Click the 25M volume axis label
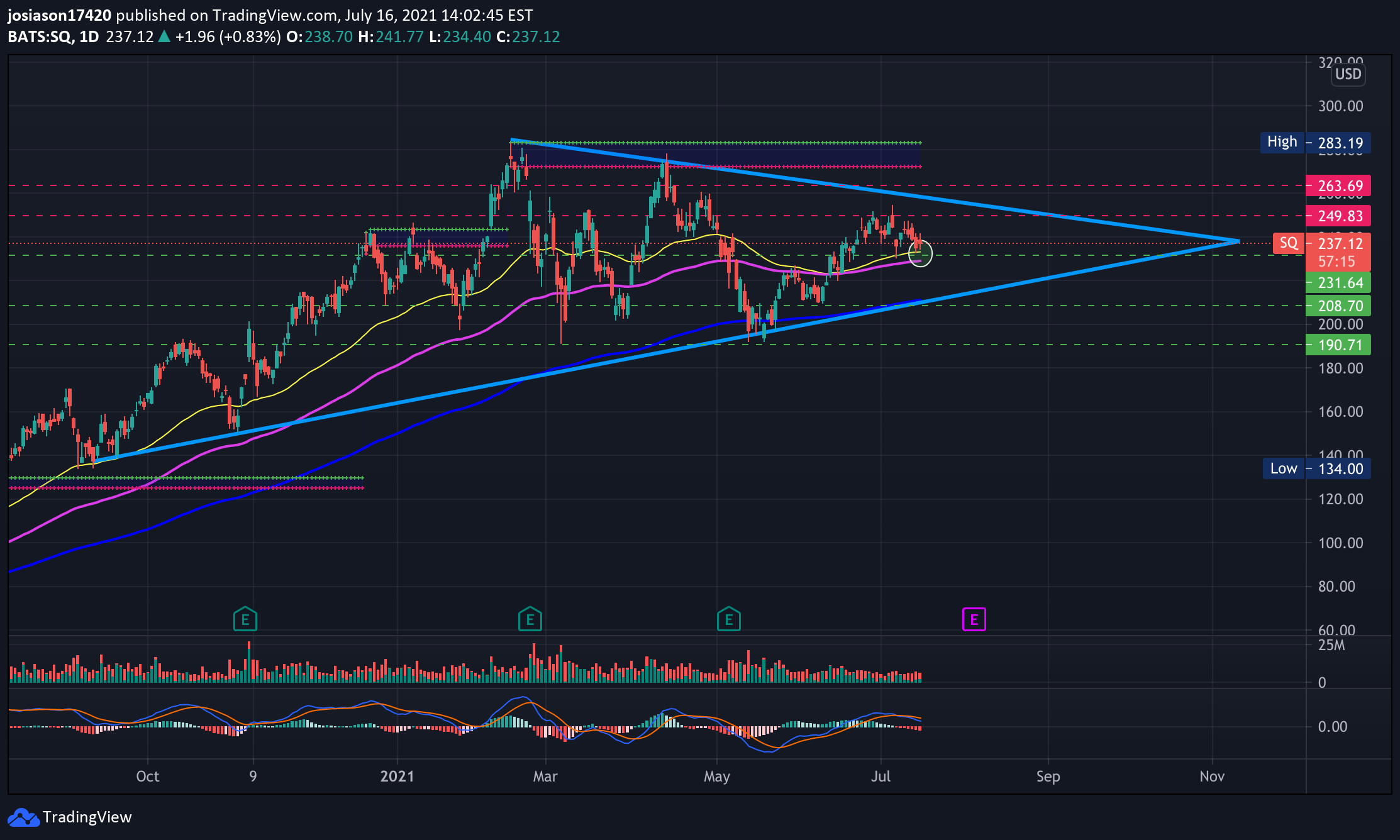This screenshot has height=840, width=1400. point(1331,645)
